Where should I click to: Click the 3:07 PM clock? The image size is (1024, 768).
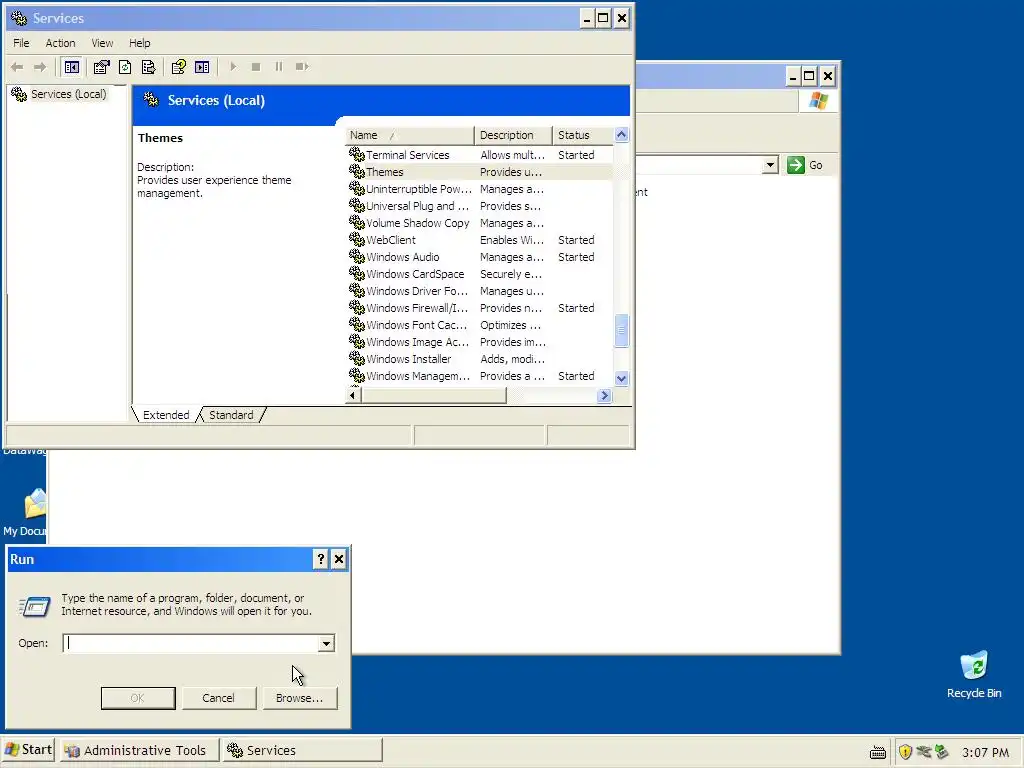click(985, 752)
